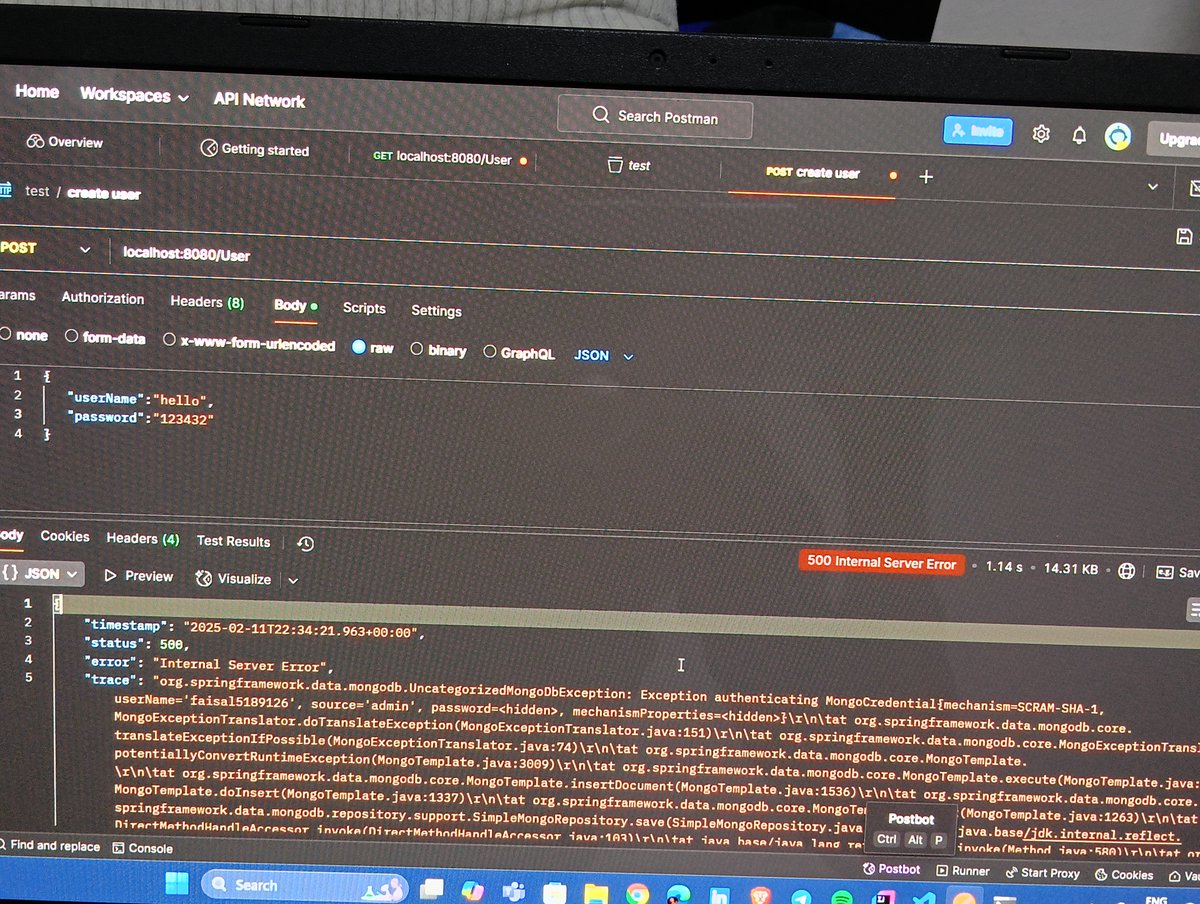Open the response Cookies tab
The width and height of the screenshot is (1200, 904).
(x=65, y=537)
